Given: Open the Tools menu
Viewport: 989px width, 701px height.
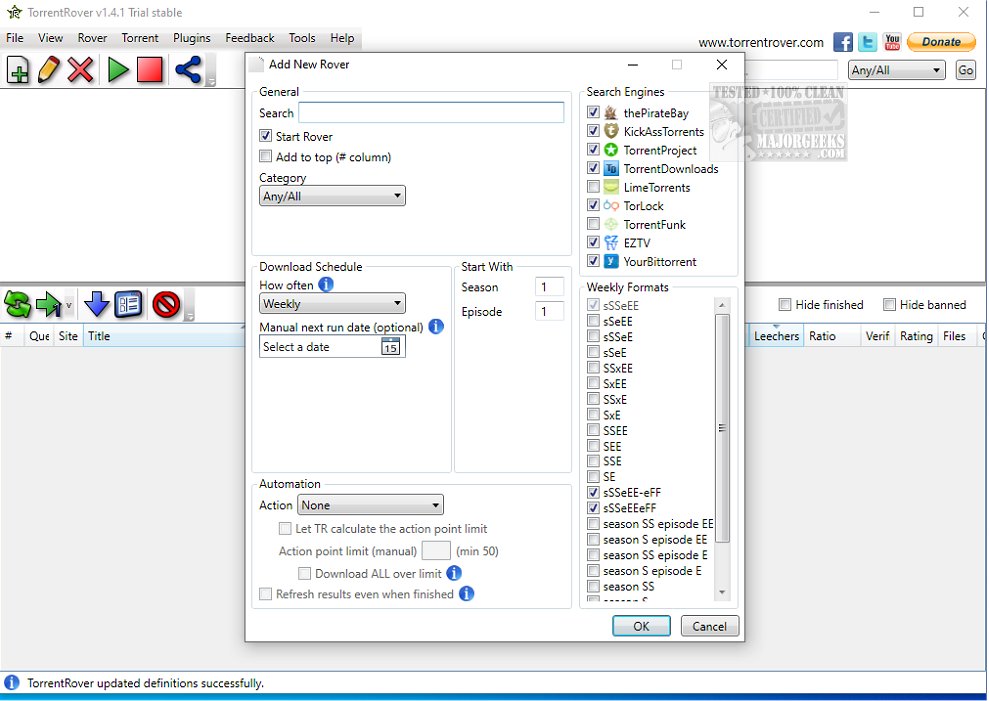Looking at the screenshot, I should 302,38.
